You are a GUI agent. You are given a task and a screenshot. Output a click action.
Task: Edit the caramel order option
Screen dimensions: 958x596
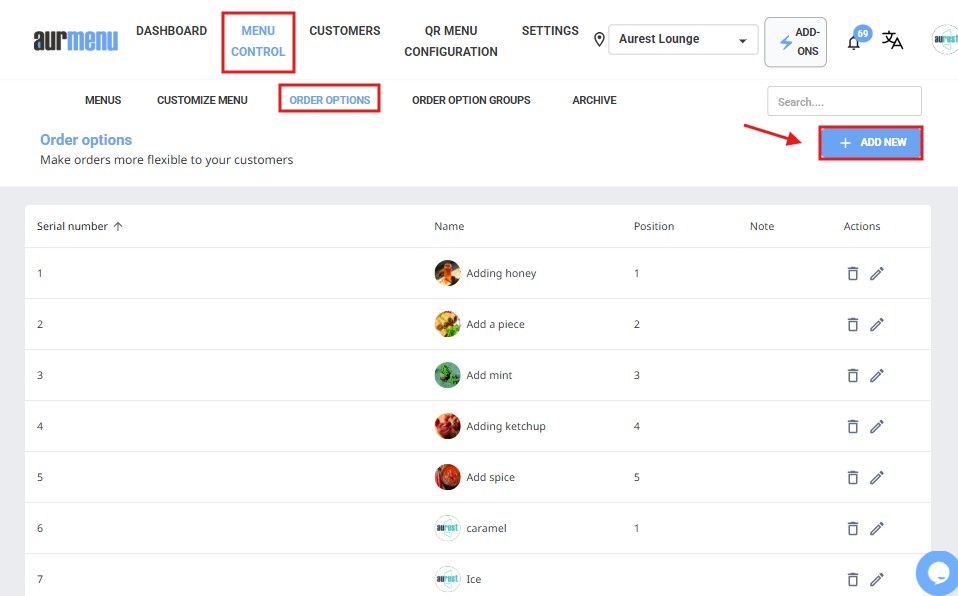[877, 528]
